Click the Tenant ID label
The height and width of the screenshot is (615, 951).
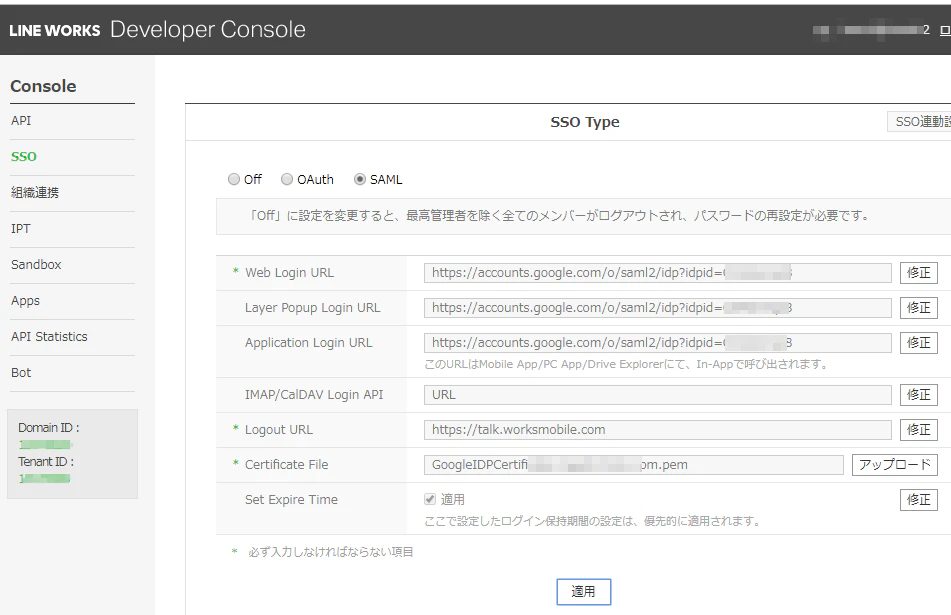46,462
